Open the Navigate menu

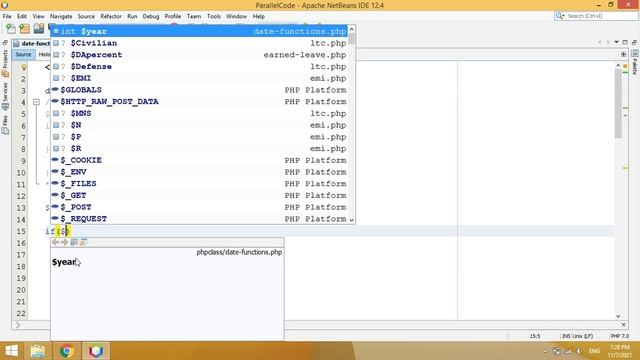pos(61,16)
